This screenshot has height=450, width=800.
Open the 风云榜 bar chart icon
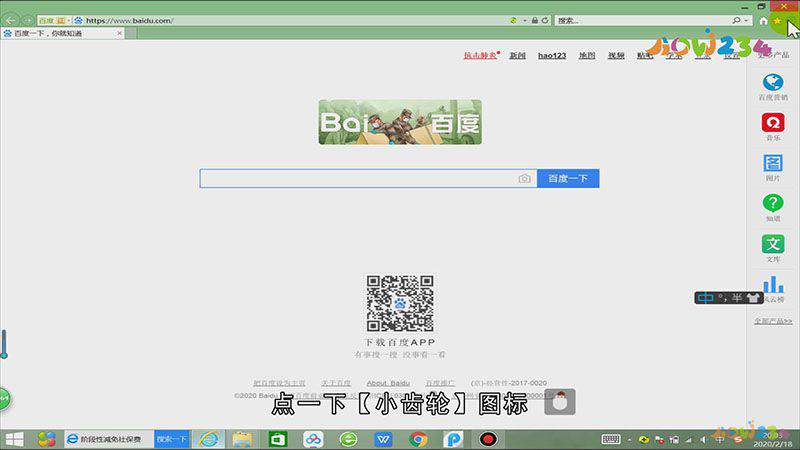773,284
